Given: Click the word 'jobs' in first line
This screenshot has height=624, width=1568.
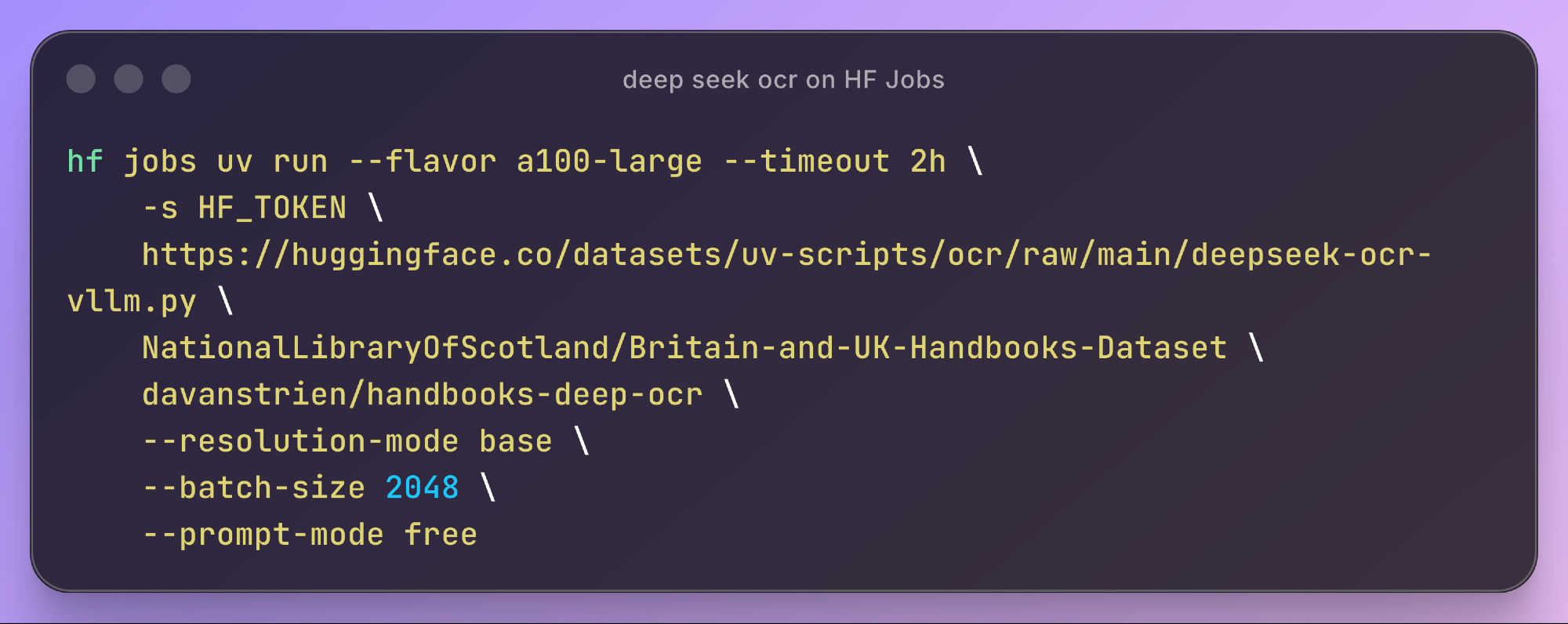Looking at the screenshot, I should 160,161.
